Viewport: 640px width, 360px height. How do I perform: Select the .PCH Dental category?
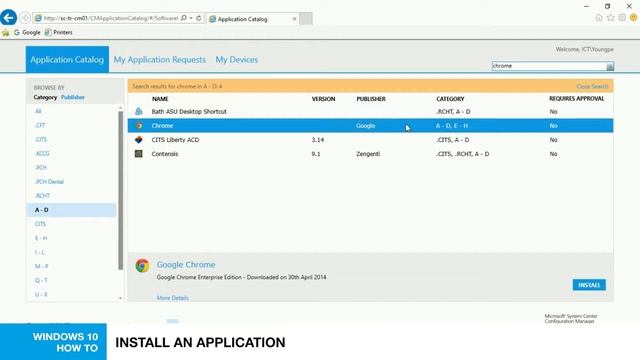[49, 182]
